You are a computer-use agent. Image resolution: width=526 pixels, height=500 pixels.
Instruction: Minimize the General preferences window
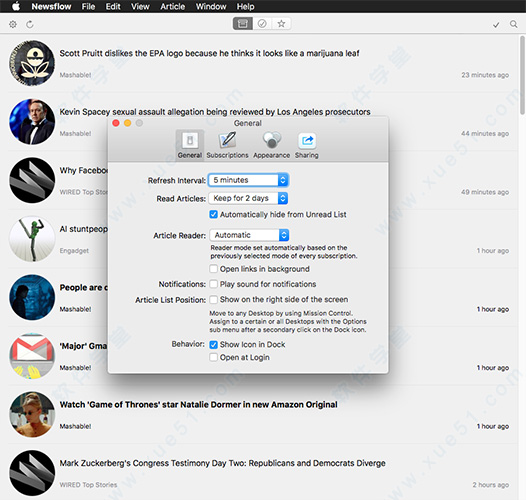pyautogui.click(x=127, y=123)
